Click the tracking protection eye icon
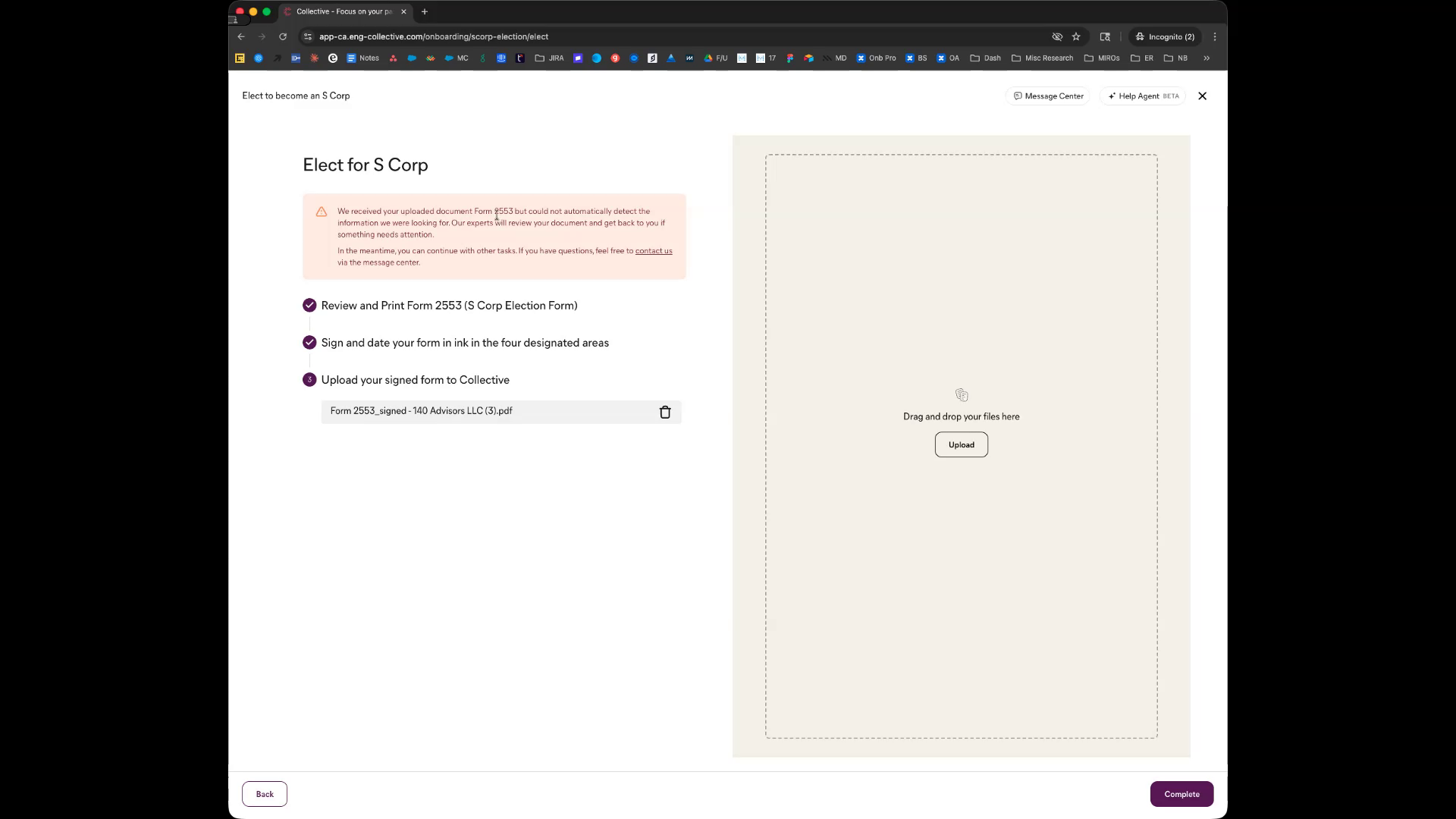This screenshot has height=819, width=1456. 1057,36
